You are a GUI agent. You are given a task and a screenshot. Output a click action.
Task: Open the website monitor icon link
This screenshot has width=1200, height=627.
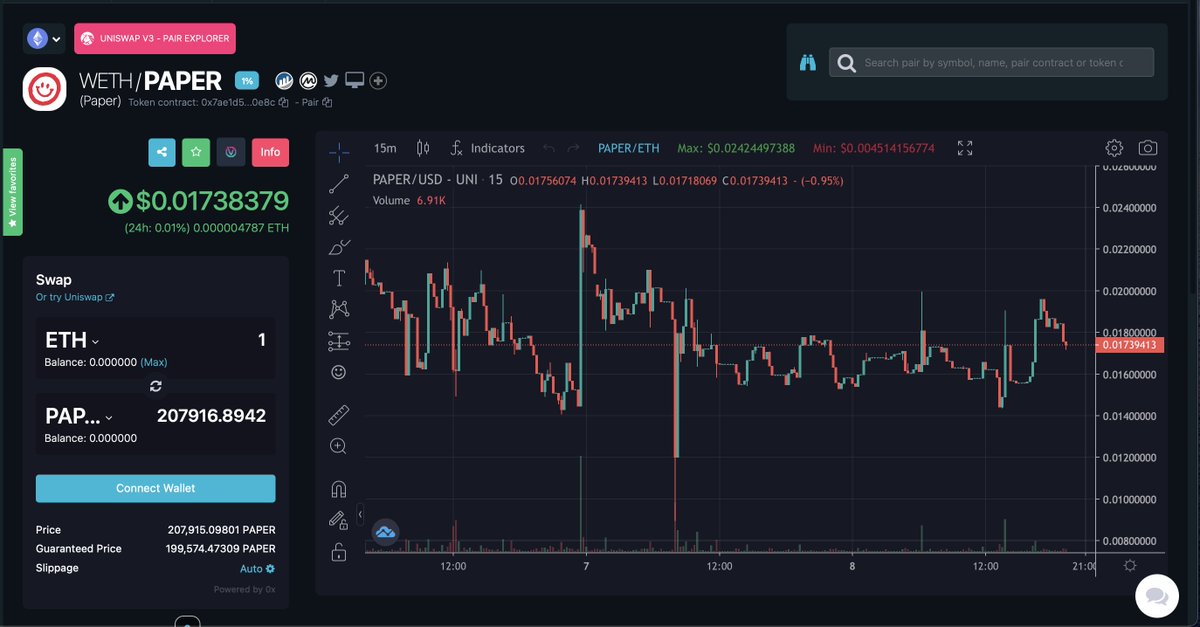coord(355,80)
